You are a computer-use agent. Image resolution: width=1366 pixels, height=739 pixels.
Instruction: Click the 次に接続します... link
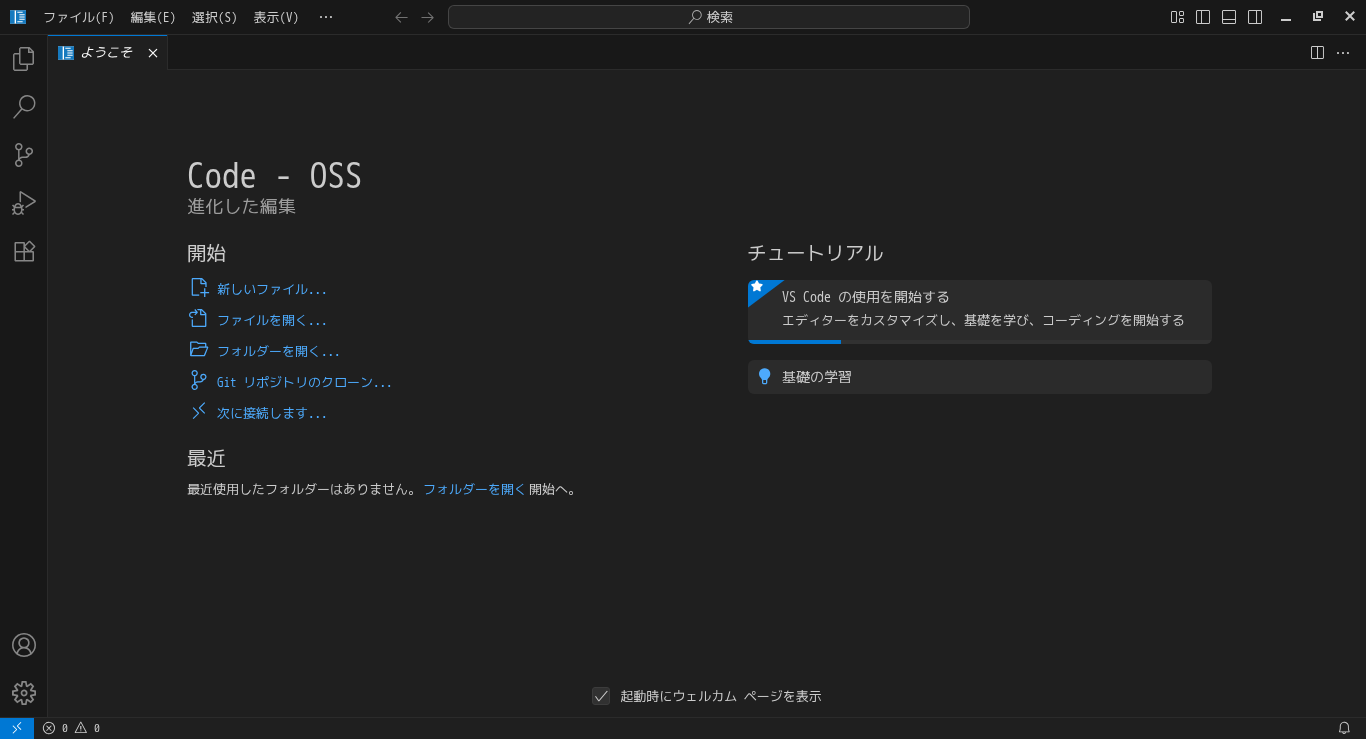tap(272, 413)
